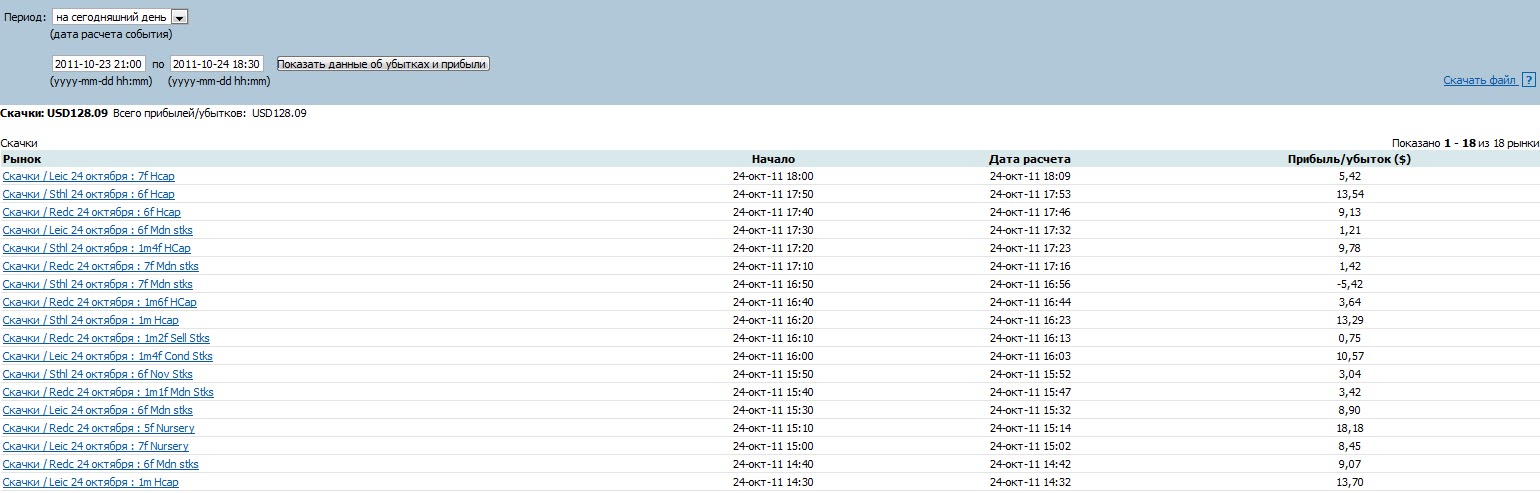Click settlement time 24-окт-11 15:14
Image resolution: width=1540 pixels, height=493 pixels.
(x=1030, y=428)
